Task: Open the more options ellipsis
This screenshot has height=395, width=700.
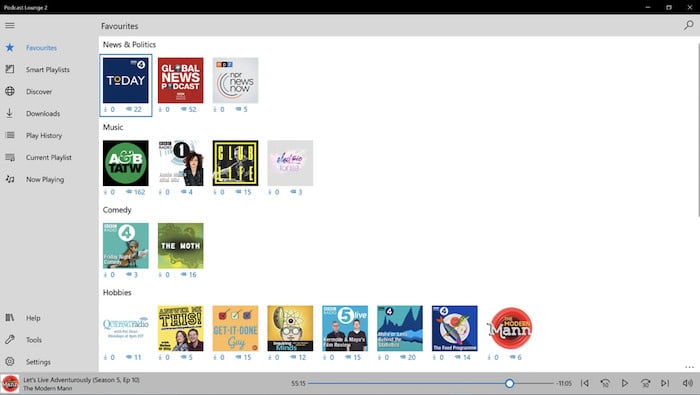Action: [689, 367]
